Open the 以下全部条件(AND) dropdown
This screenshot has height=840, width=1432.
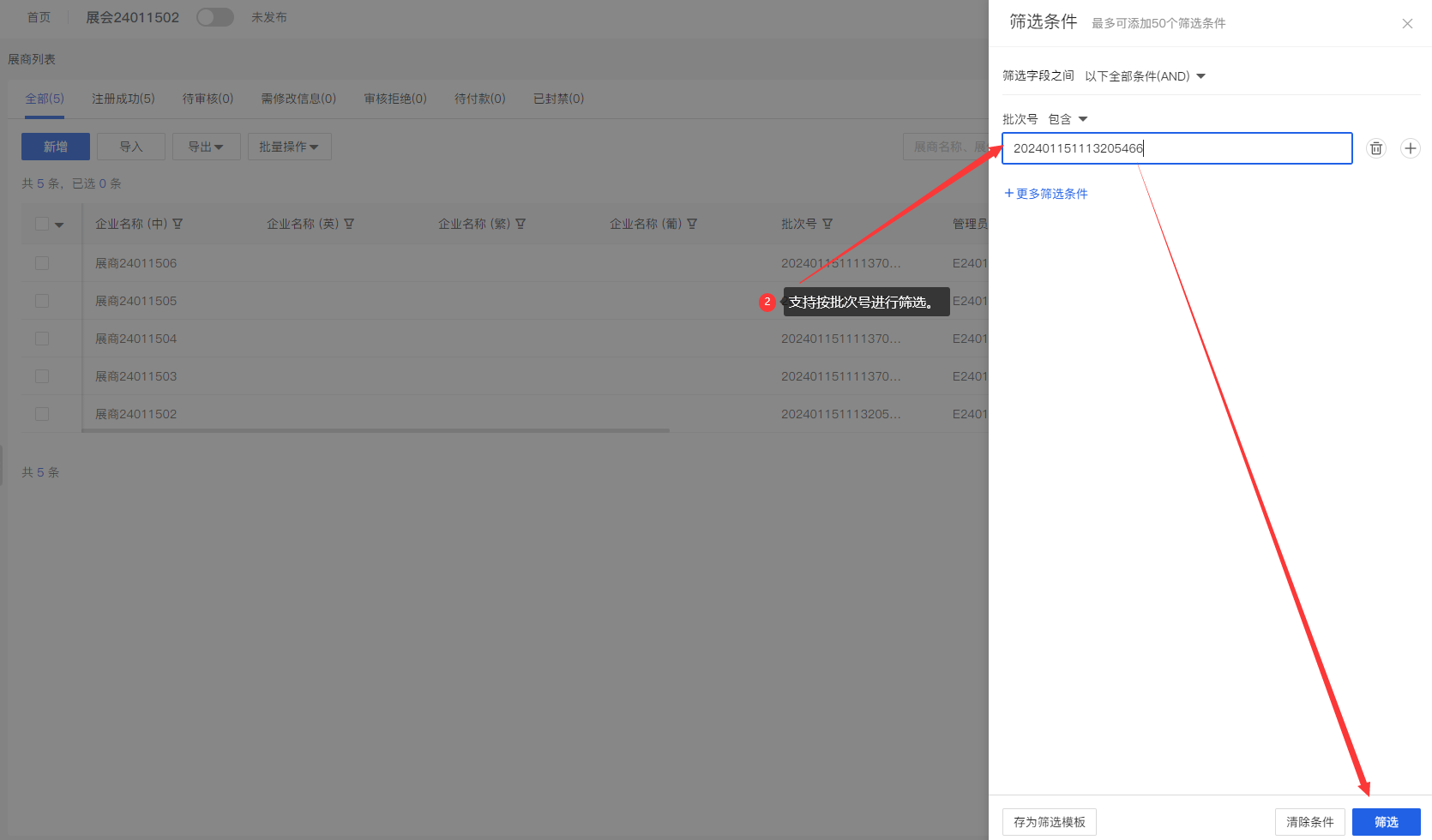coord(1145,75)
